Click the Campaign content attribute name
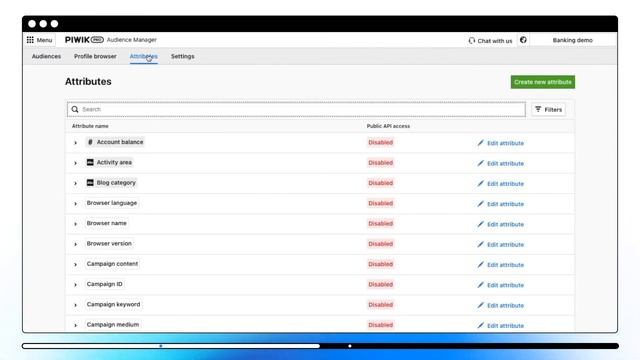 (112, 264)
